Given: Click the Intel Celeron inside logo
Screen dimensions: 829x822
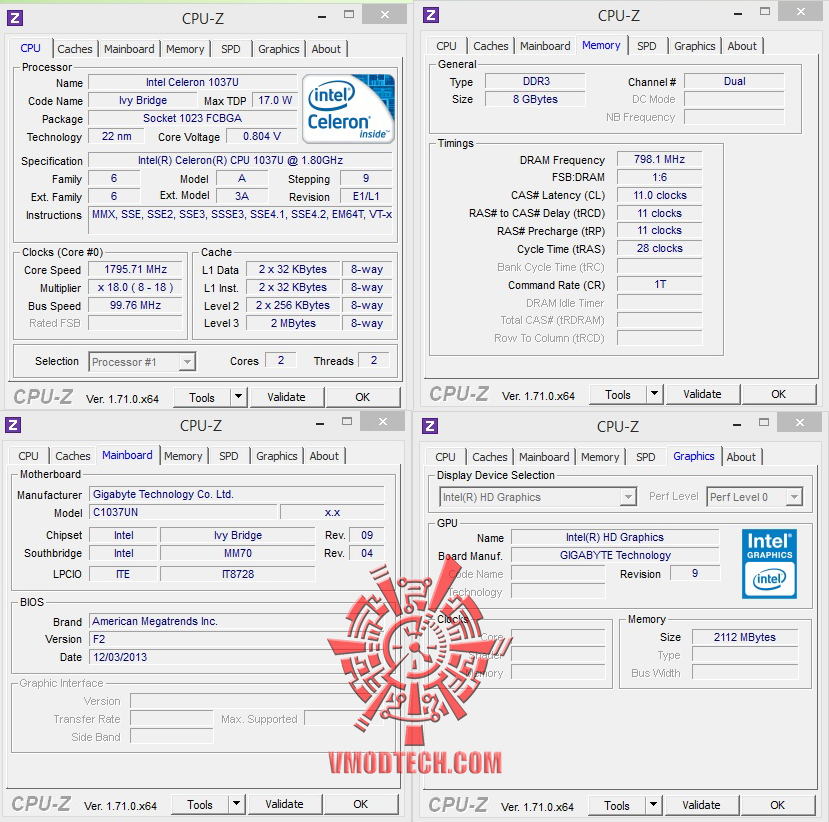Looking at the screenshot, I should click(348, 108).
